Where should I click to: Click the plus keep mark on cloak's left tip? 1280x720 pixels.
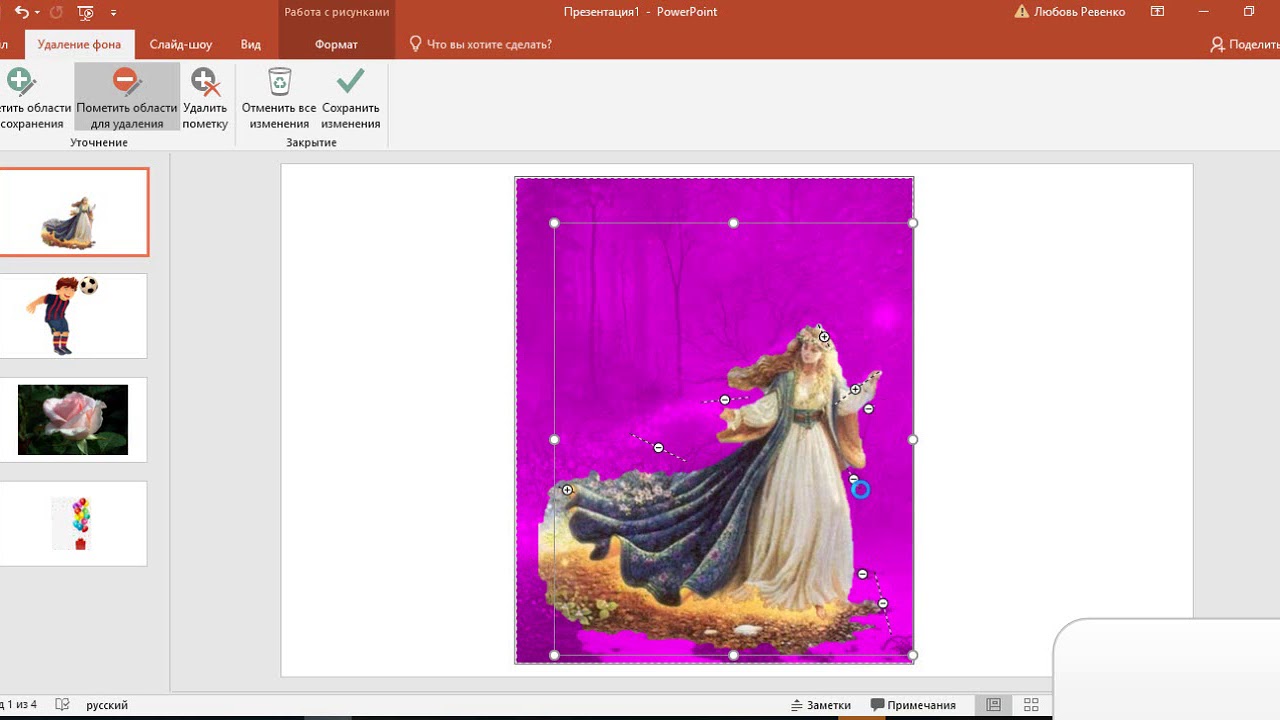tap(567, 490)
